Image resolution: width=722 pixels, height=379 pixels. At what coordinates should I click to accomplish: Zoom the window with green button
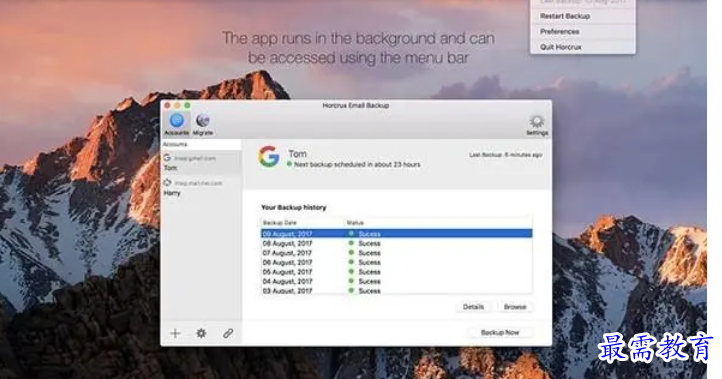tap(187, 105)
